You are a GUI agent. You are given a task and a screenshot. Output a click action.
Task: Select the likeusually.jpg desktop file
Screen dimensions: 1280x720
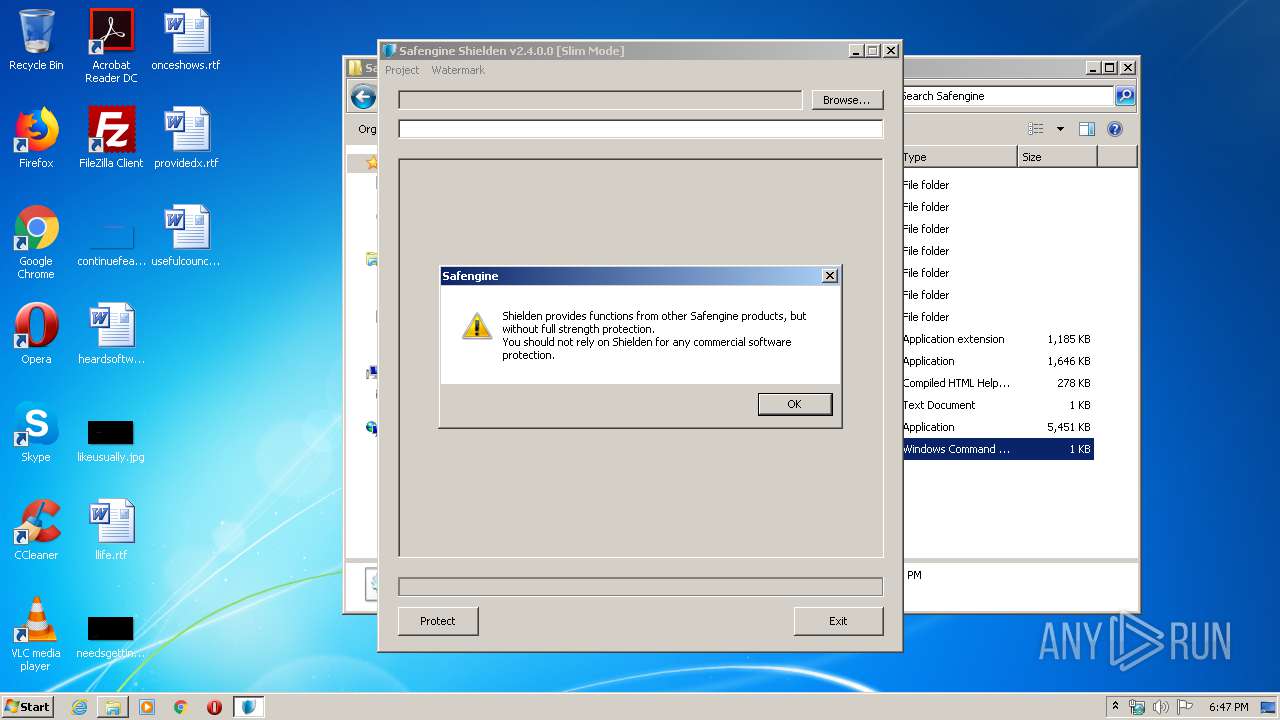pyautogui.click(x=111, y=441)
